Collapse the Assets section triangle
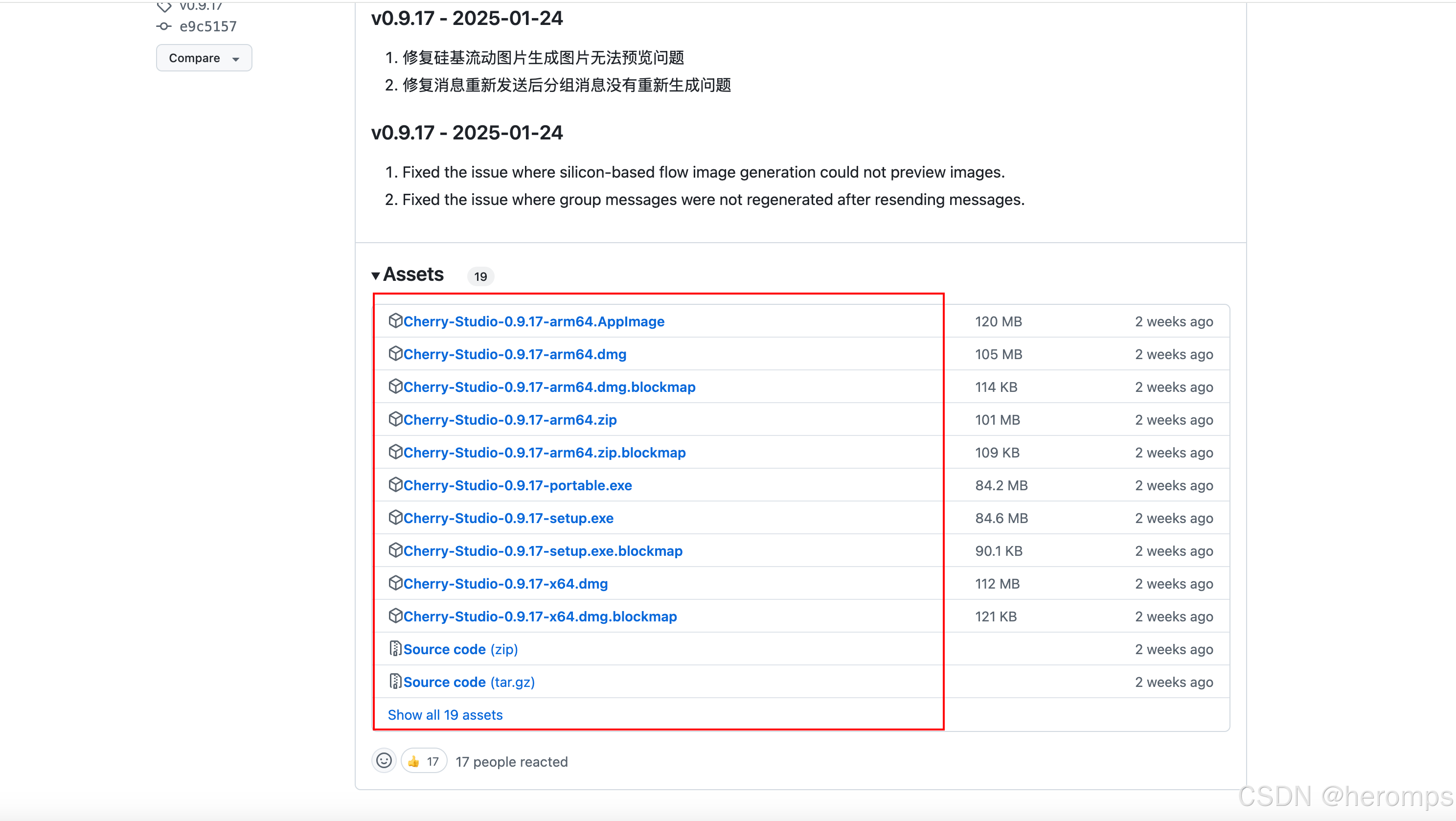Screen dimensions: 1456x821 click(x=375, y=275)
